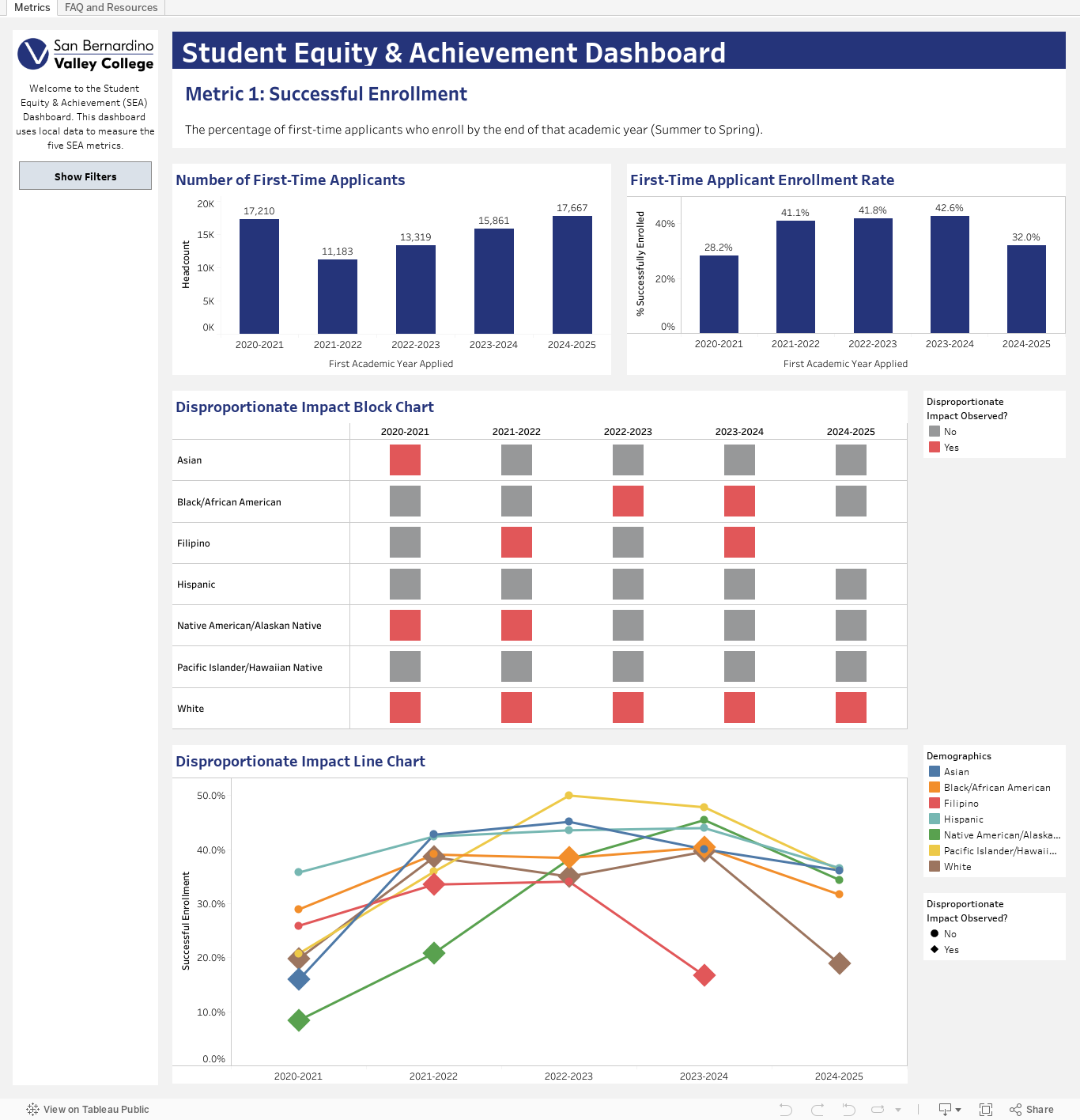Screen dimensions: 1080x1120
Task: Click the Show Filters button
Action: (x=85, y=176)
